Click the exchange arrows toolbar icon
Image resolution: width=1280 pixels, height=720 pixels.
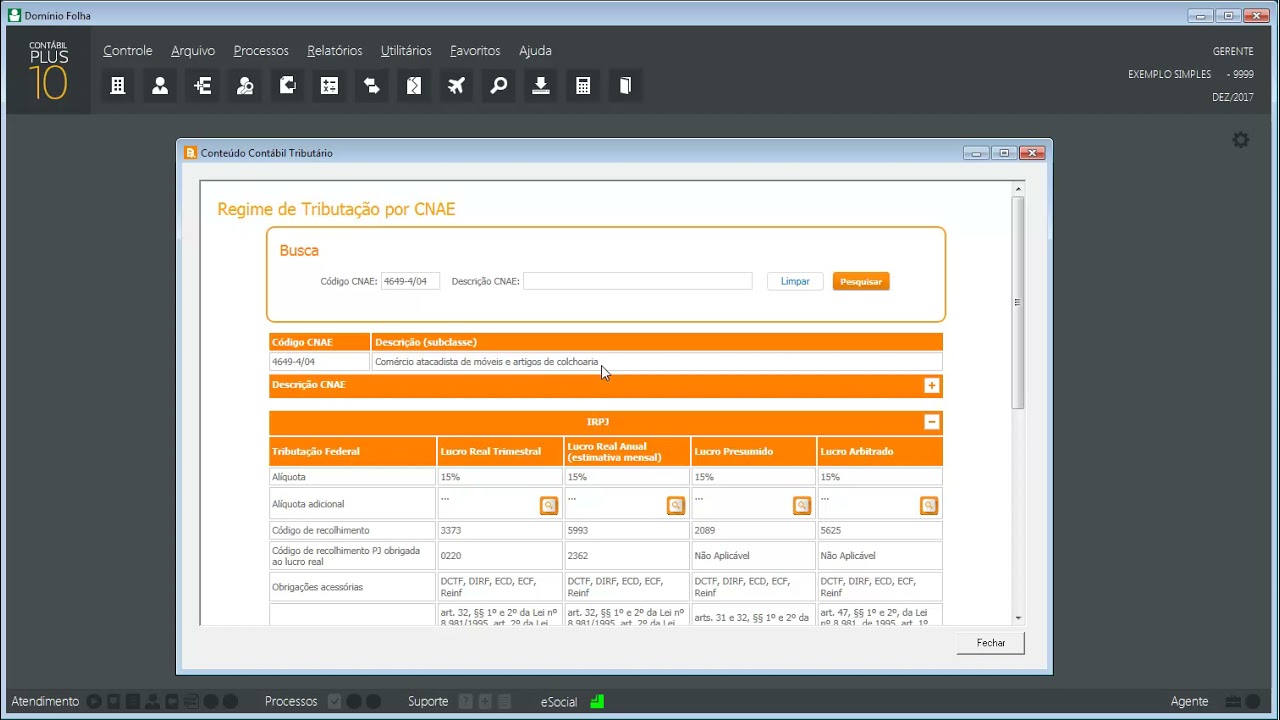(372, 86)
